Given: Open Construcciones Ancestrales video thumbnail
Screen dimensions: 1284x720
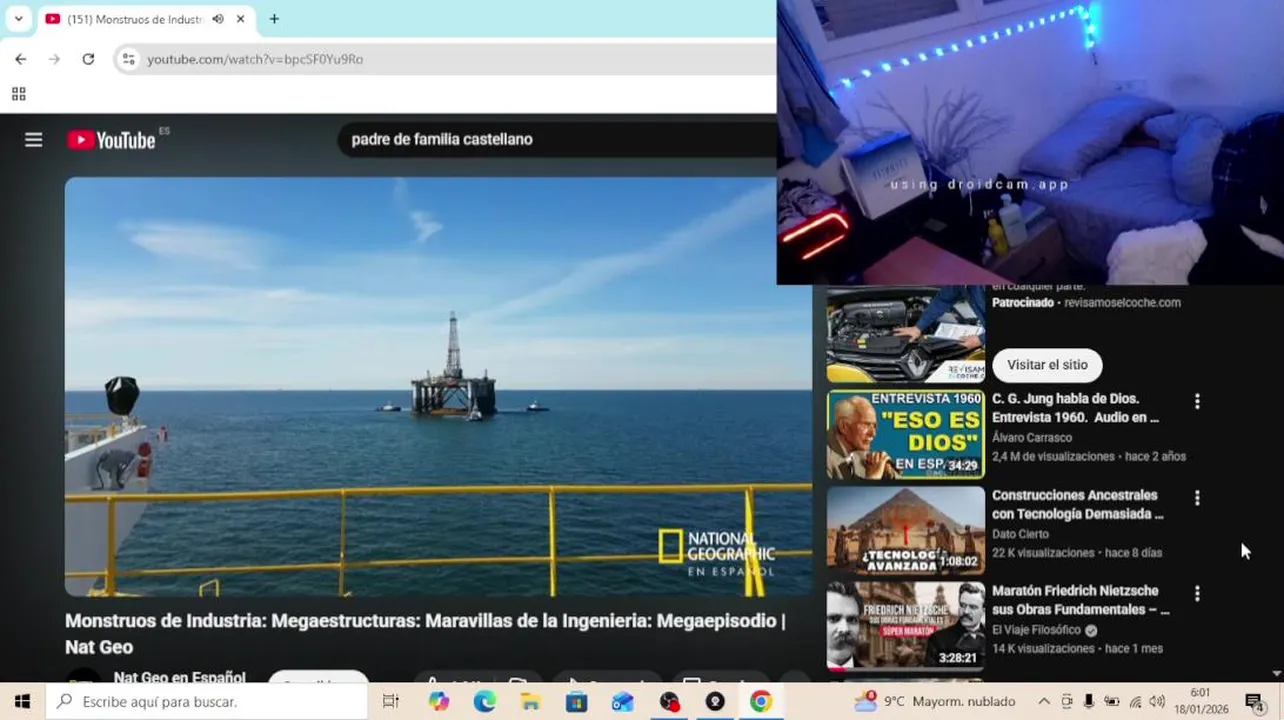Looking at the screenshot, I should (x=905, y=530).
